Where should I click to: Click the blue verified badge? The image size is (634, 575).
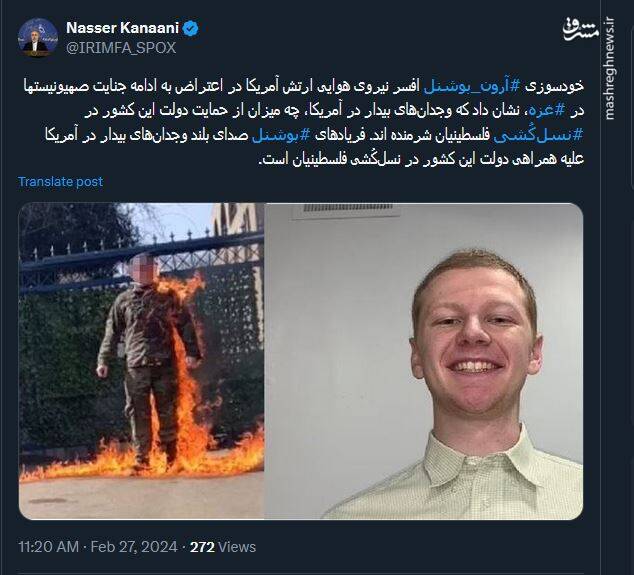click(x=191, y=29)
